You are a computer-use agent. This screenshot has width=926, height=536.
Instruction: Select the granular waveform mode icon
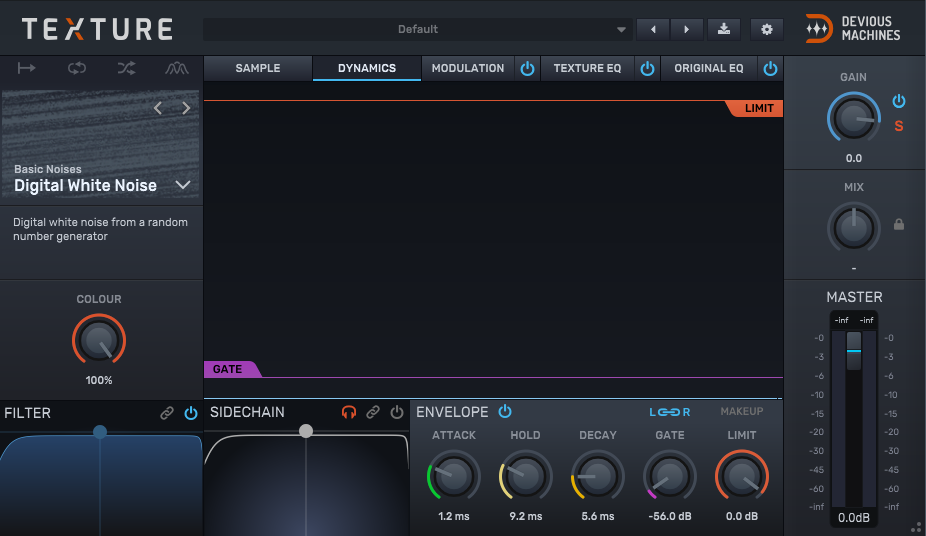177,68
